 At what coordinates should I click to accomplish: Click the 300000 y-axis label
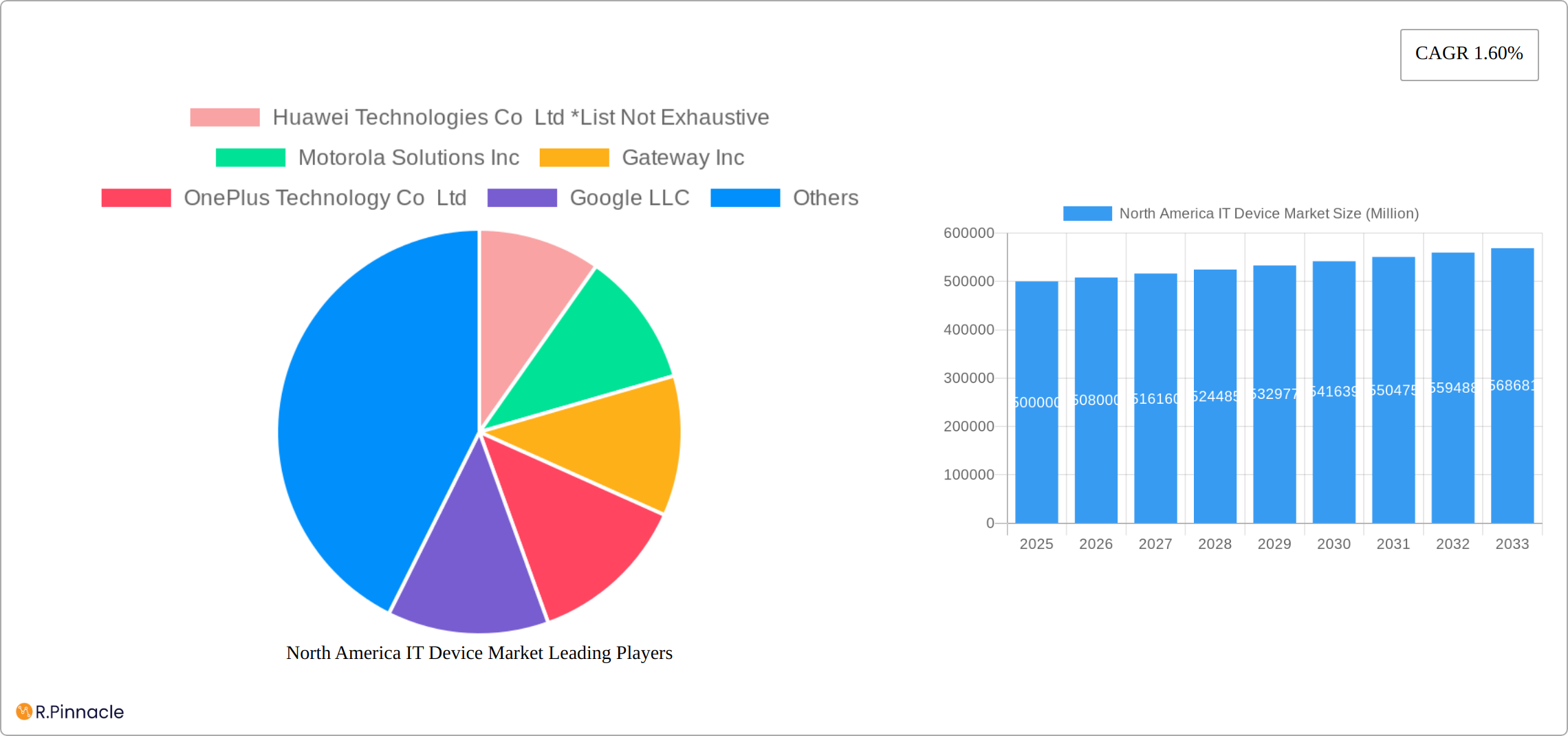[x=969, y=378]
